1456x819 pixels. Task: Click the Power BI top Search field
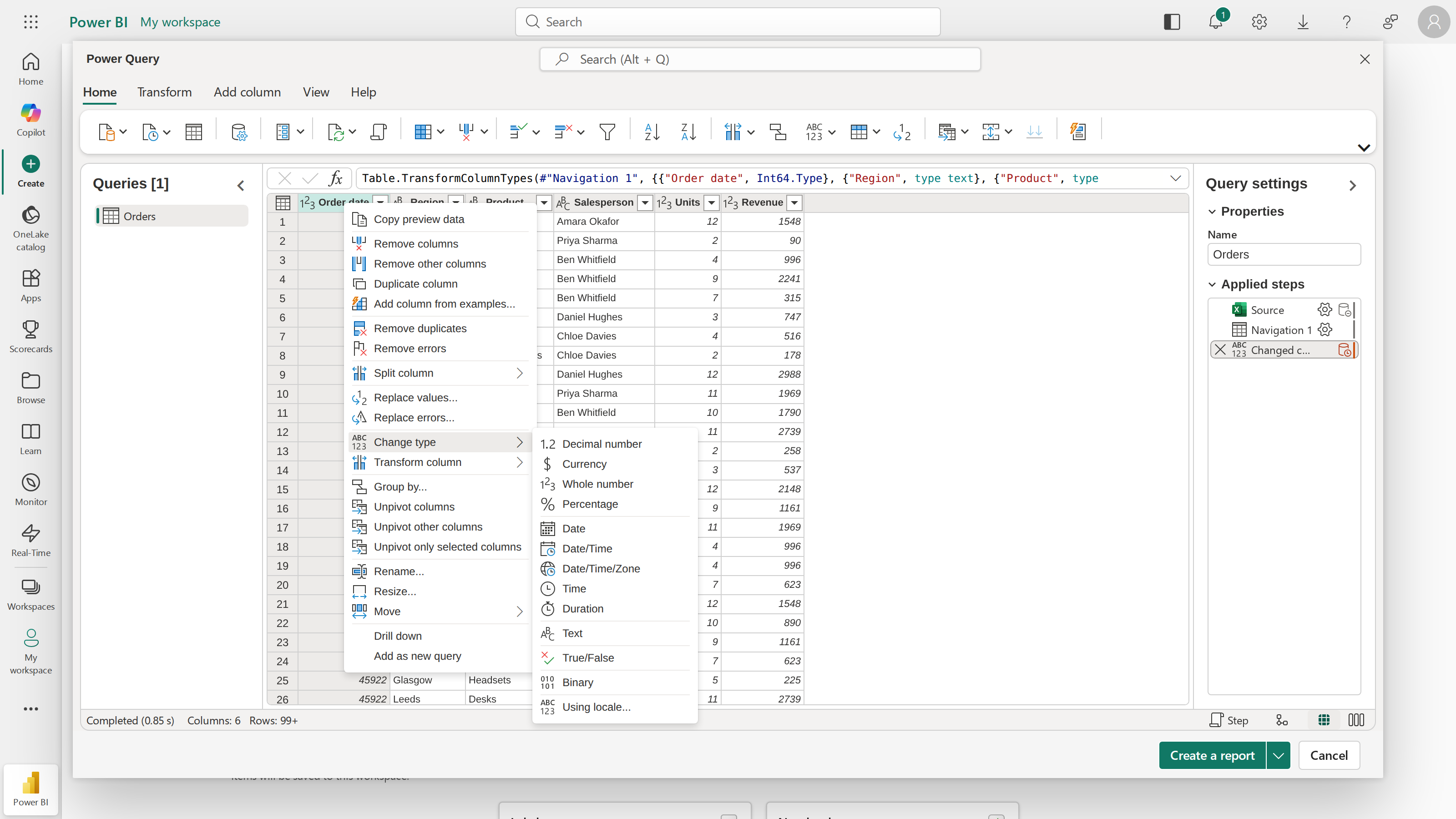tap(728, 22)
